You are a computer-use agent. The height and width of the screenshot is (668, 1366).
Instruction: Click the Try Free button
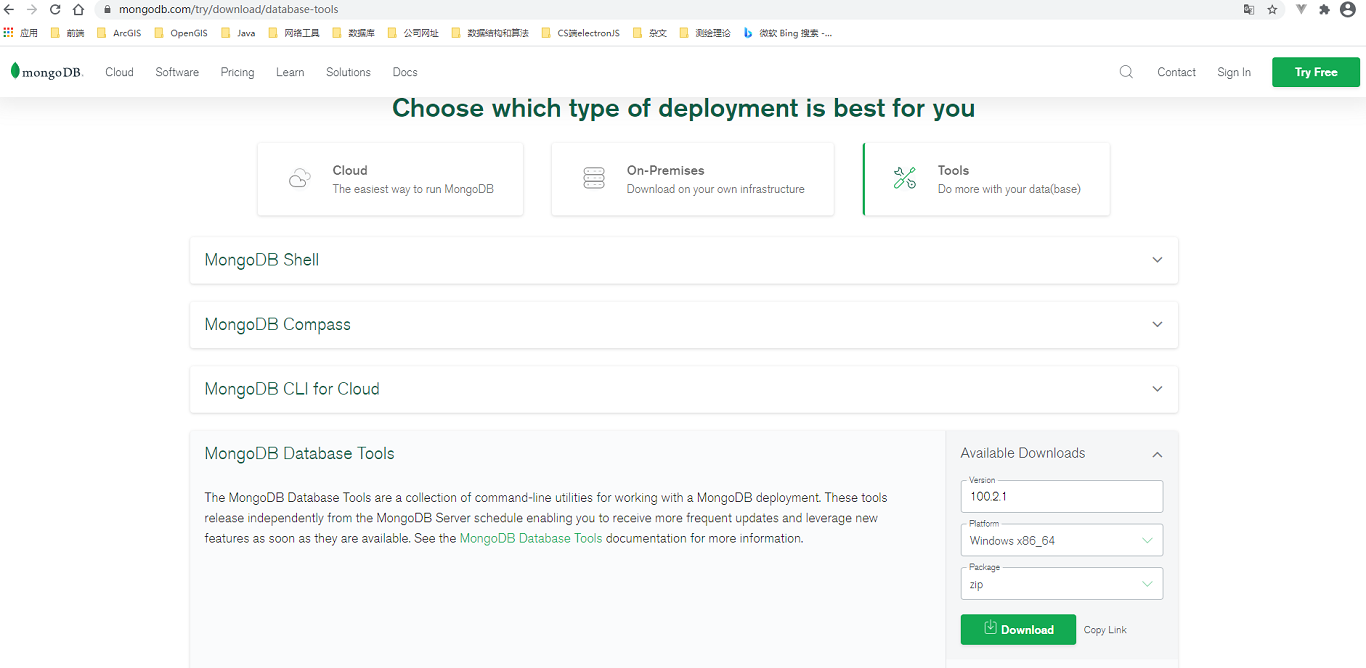coord(1315,72)
